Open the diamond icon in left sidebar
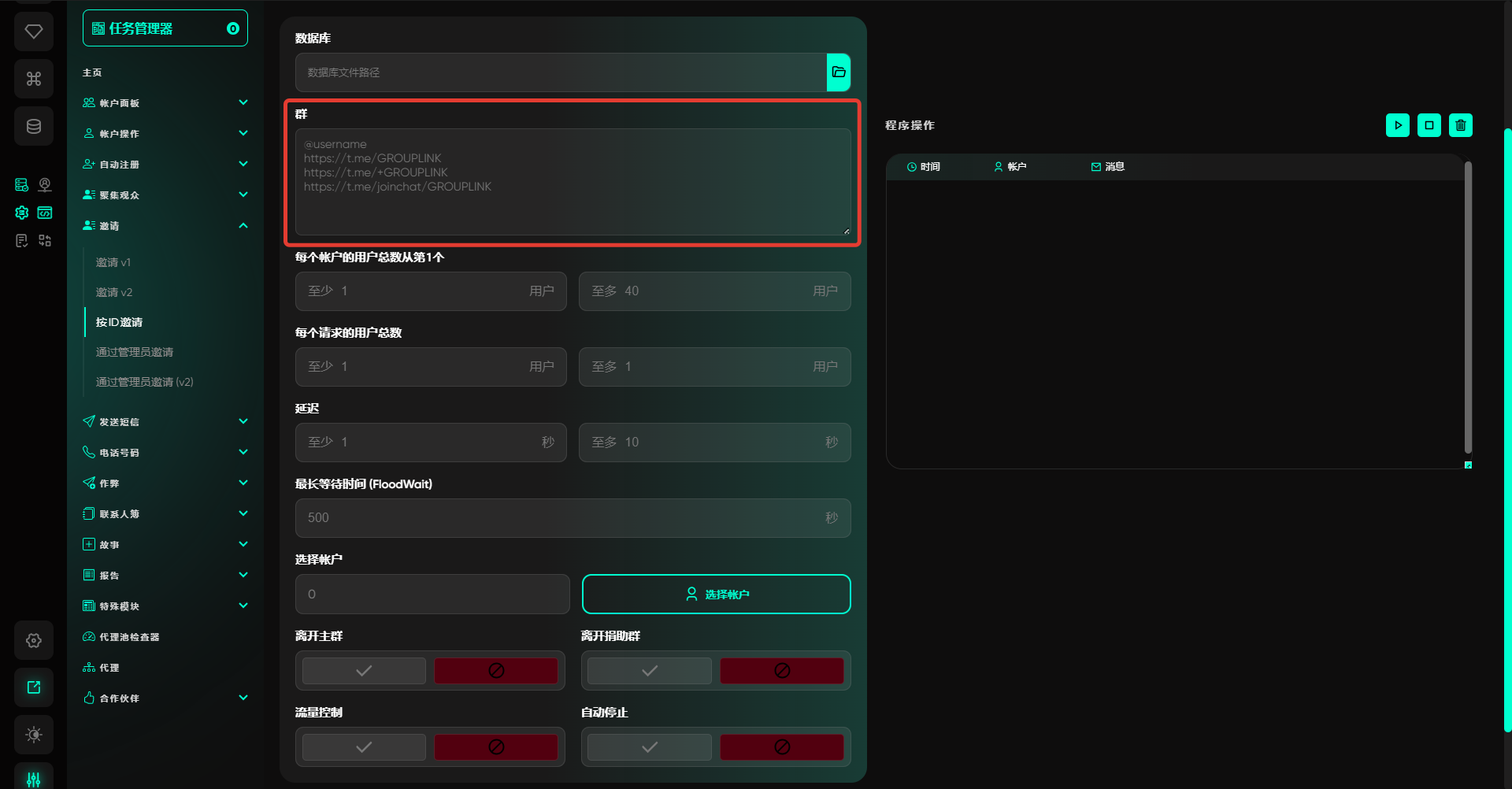Screen dimensions: 1512x789 tap(34, 31)
